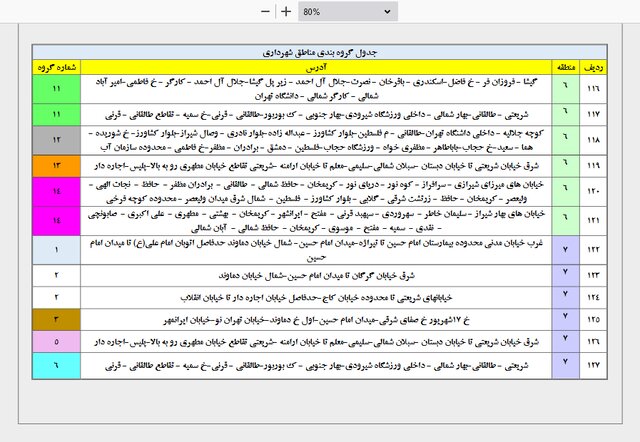Zoom out with the minus icon
This screenshot has width=640, height=442.
pyautogui.click(x=265, y=11)
